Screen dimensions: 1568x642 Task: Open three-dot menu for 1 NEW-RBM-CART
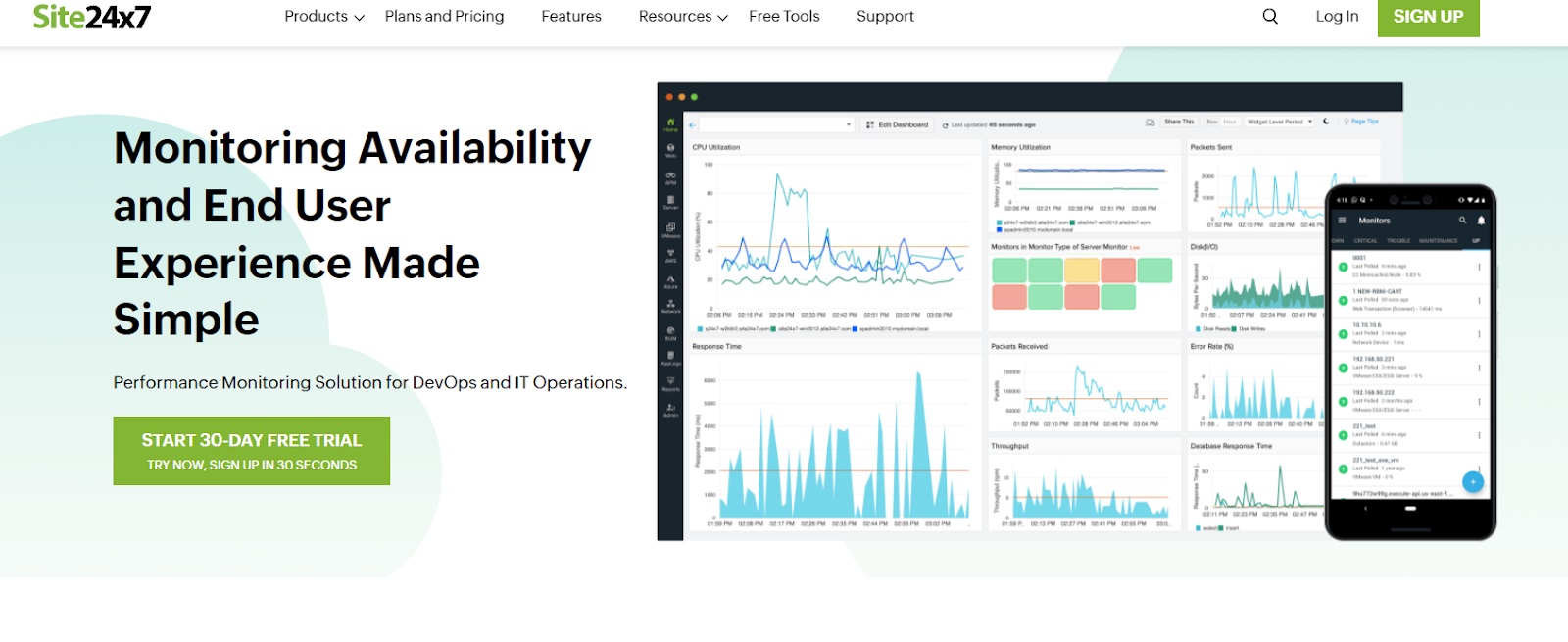pyautogui.click(x=1479, y=300)
